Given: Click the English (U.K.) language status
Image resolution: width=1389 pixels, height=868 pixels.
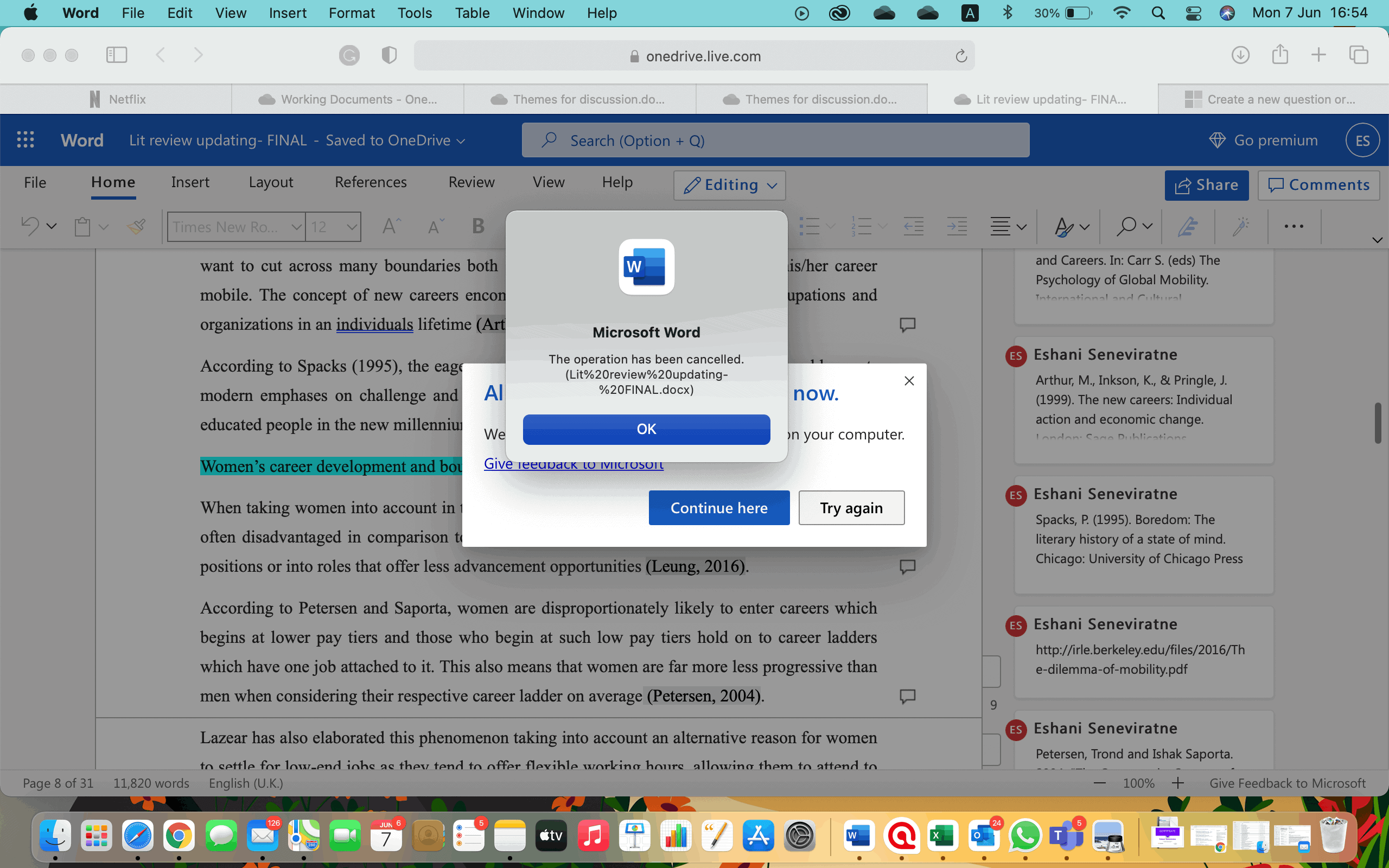Looking at the screenshot, I should click(246, 783).
